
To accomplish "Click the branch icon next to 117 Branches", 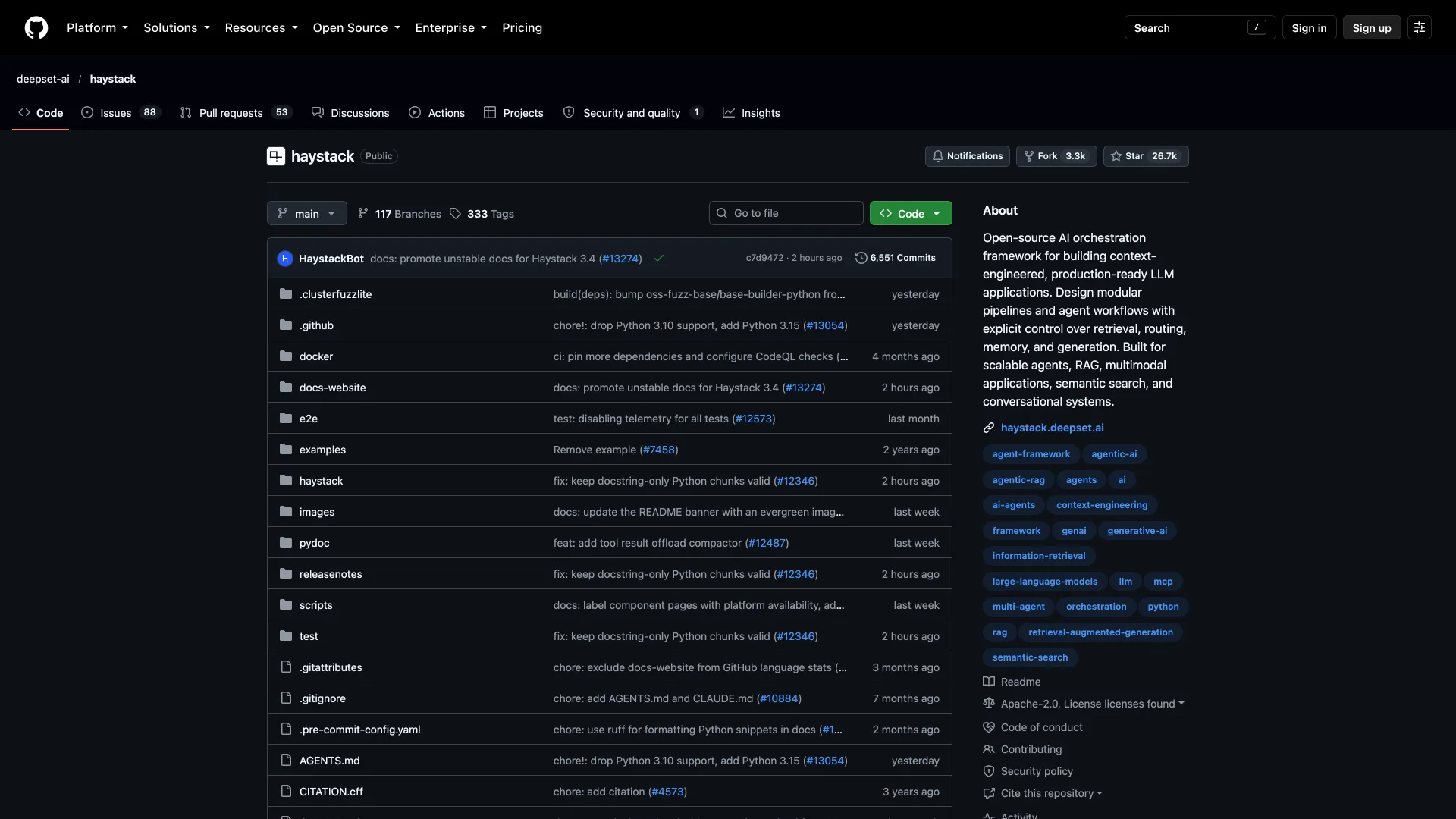I will (x=363, y=214).
